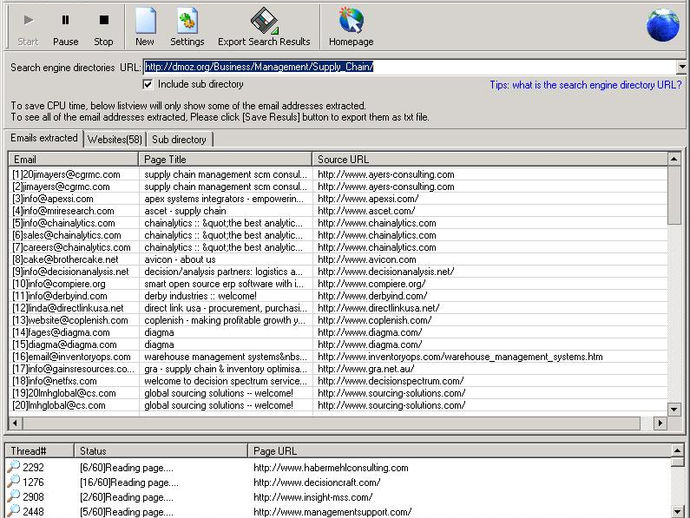Click the Thread# column header
This screenshot has height=518, width=690.
click(39, 451)
